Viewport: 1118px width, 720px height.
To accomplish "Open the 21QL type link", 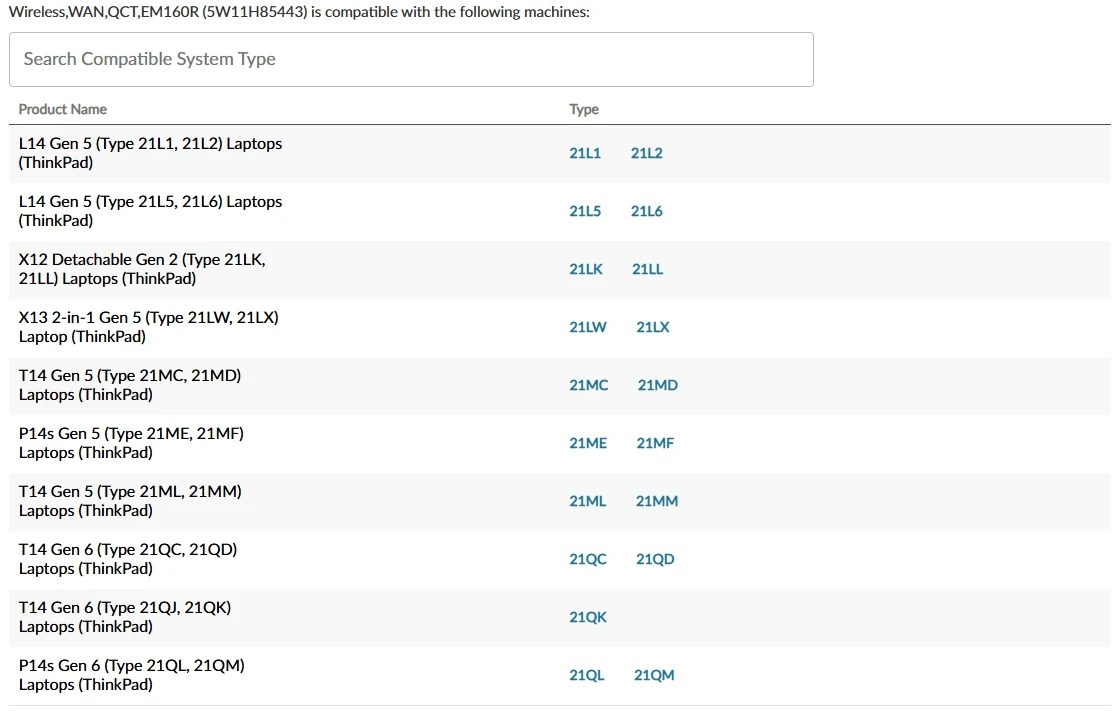I will 587,675.
